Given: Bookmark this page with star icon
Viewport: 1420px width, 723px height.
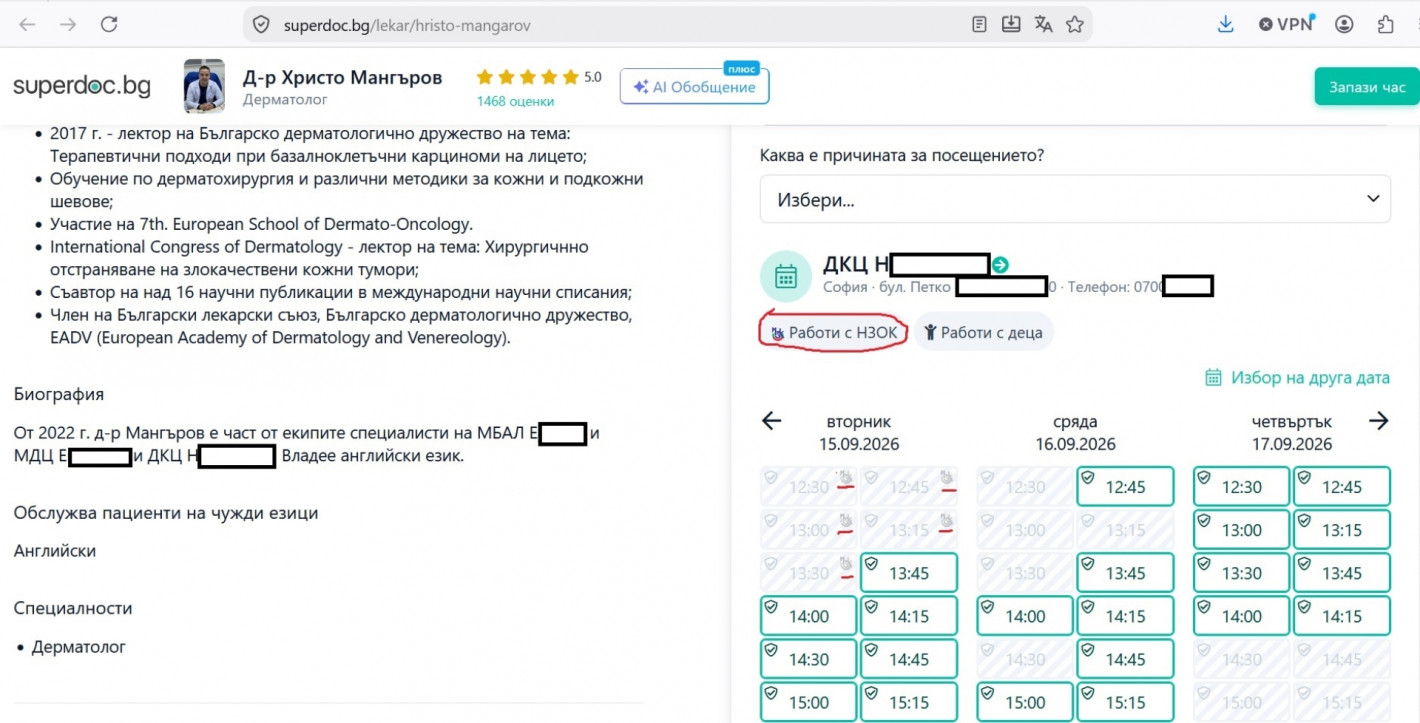Looking at the screenshot, I should [1075, 24].
